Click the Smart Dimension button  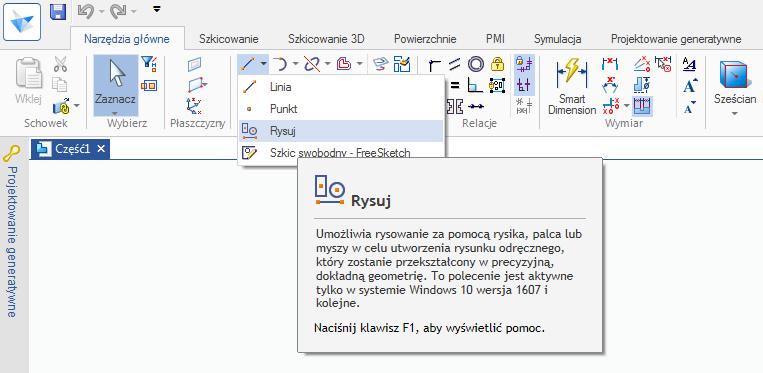pos(572,86)
